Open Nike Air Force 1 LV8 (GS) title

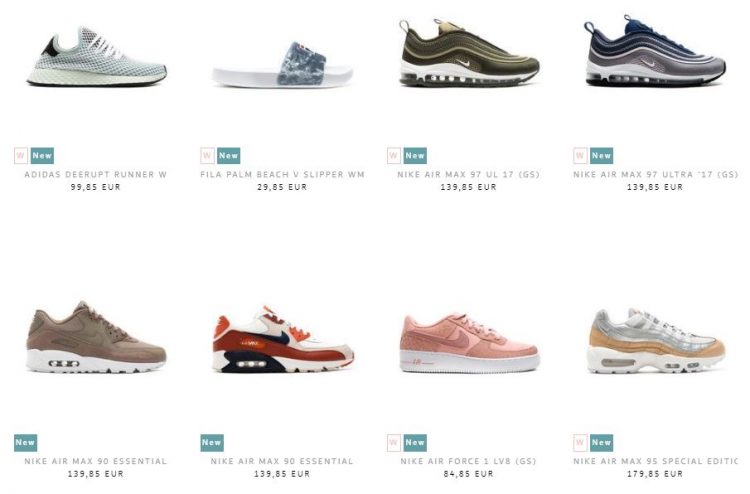[468, 461]
